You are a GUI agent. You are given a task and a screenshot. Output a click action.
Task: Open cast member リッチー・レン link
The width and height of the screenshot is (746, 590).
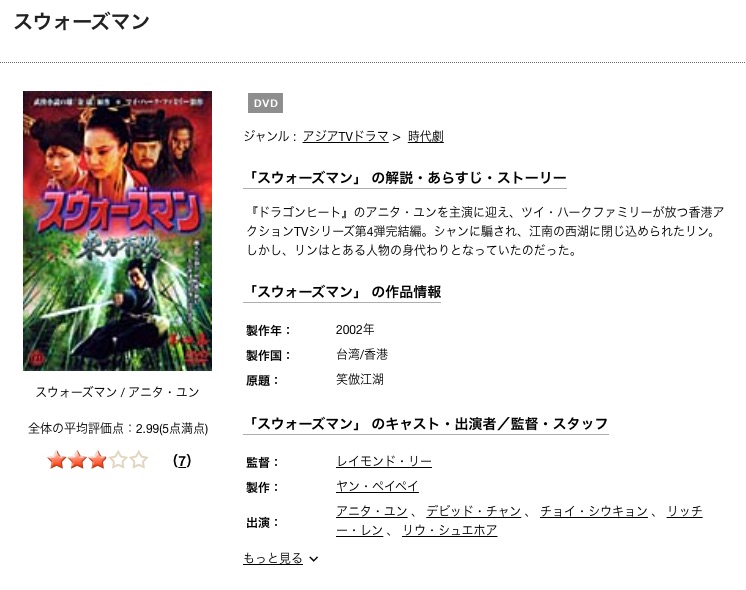click(x=685, y=511)
